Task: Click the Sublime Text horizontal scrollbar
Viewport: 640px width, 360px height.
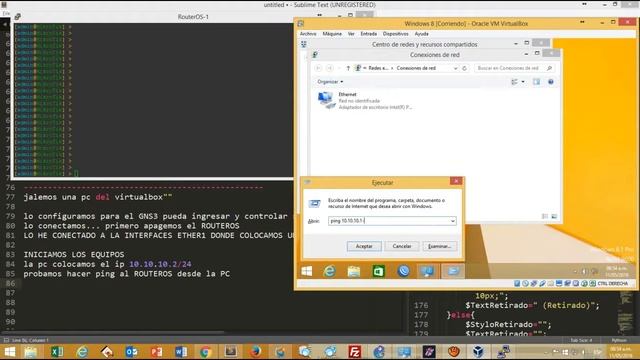Action: pyautogui.click(x=114, y=332)
